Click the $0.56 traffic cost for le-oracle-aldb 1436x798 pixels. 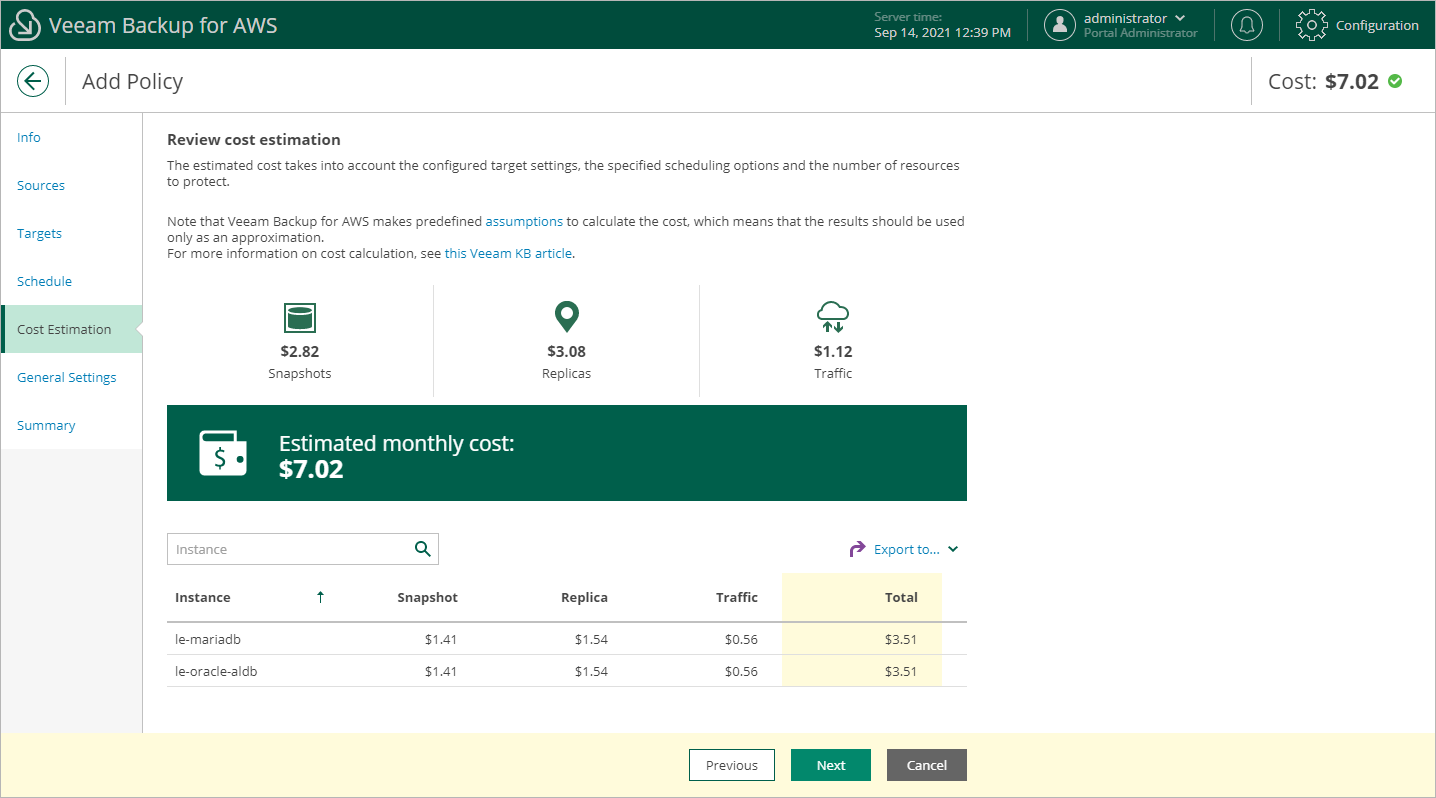(x=741, y=671)
